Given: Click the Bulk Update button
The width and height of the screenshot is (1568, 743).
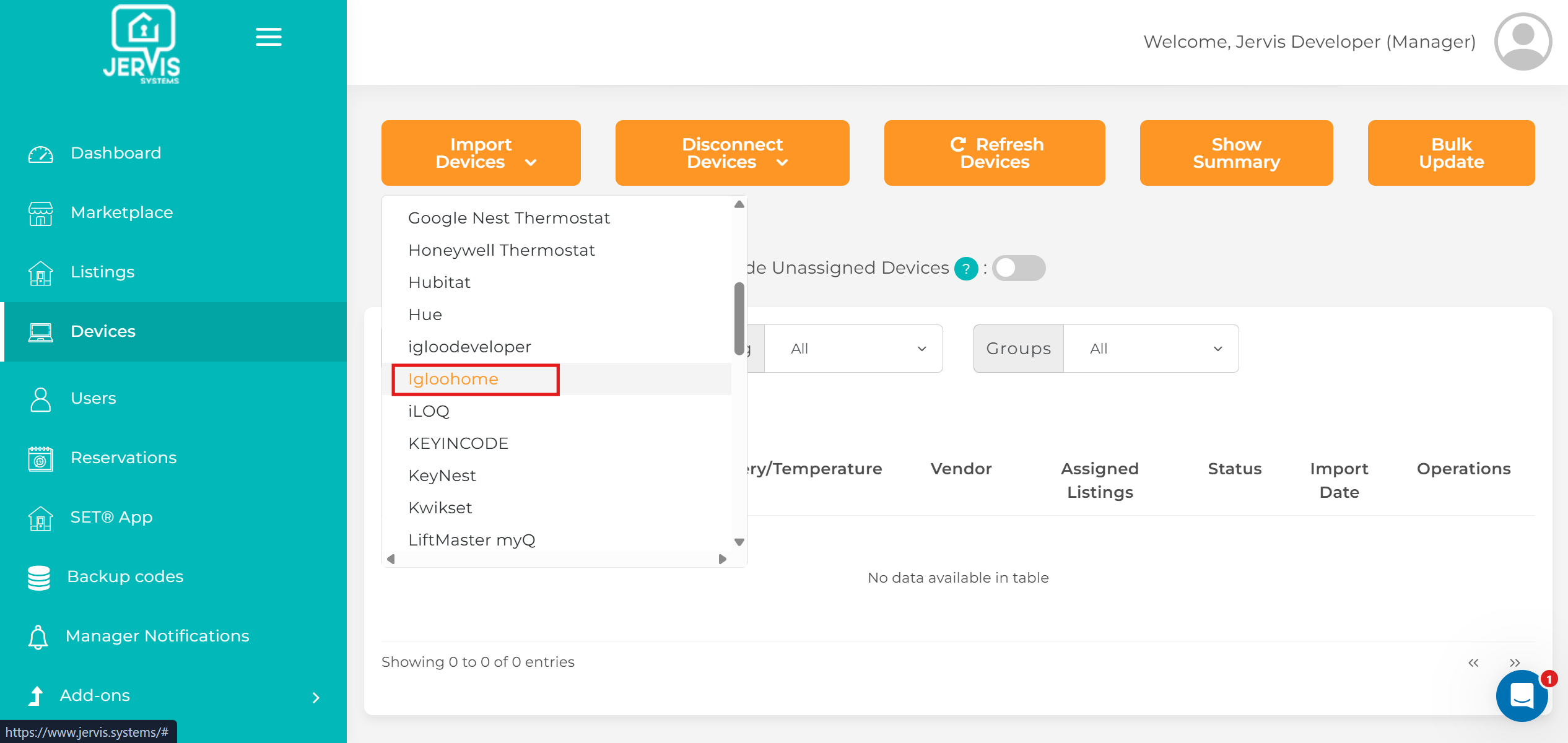Looking at the screenshot, I should (x=1450, y=153).
